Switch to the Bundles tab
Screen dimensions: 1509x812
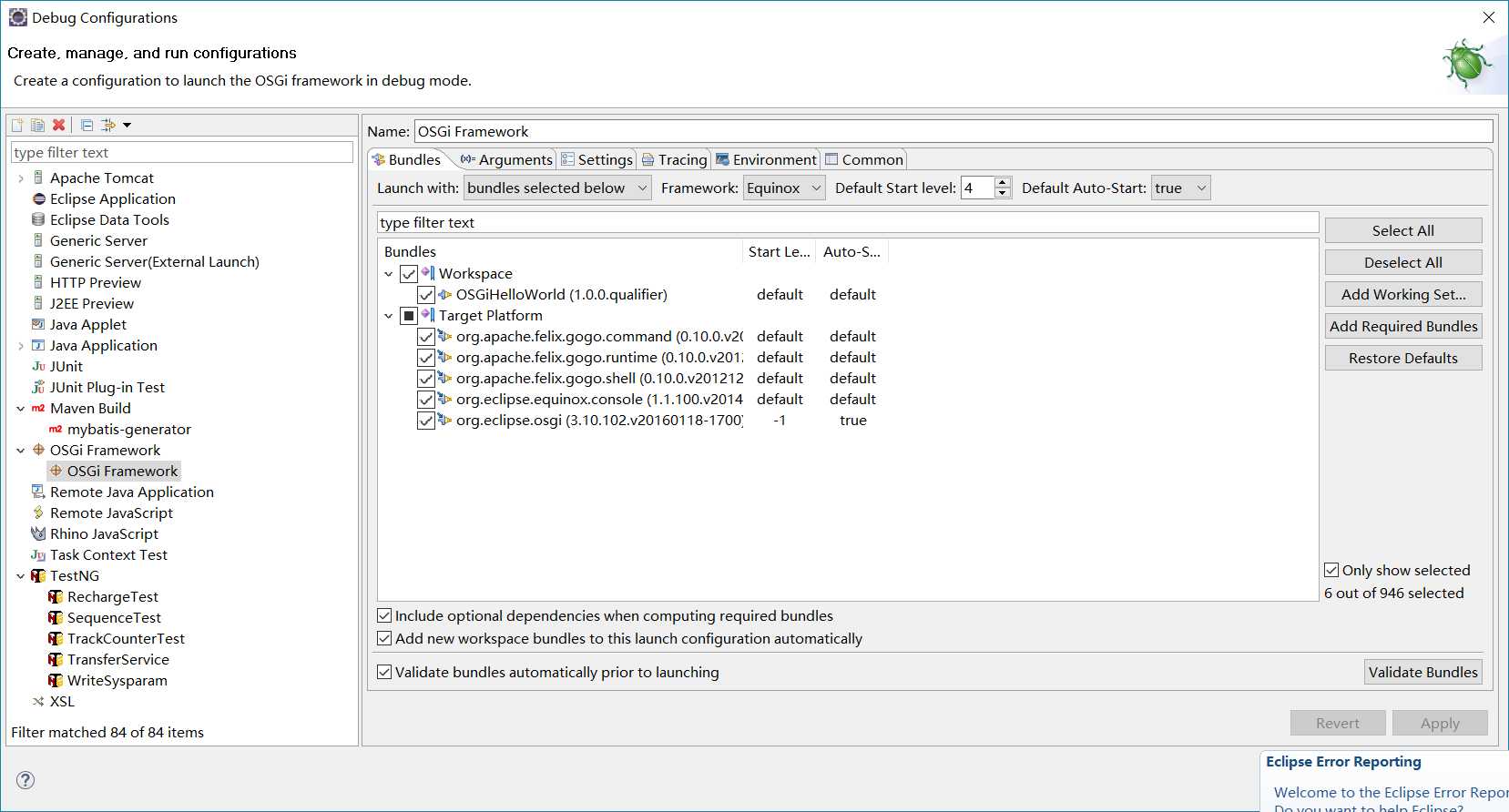pyautogui.click(x=406, y=159)
